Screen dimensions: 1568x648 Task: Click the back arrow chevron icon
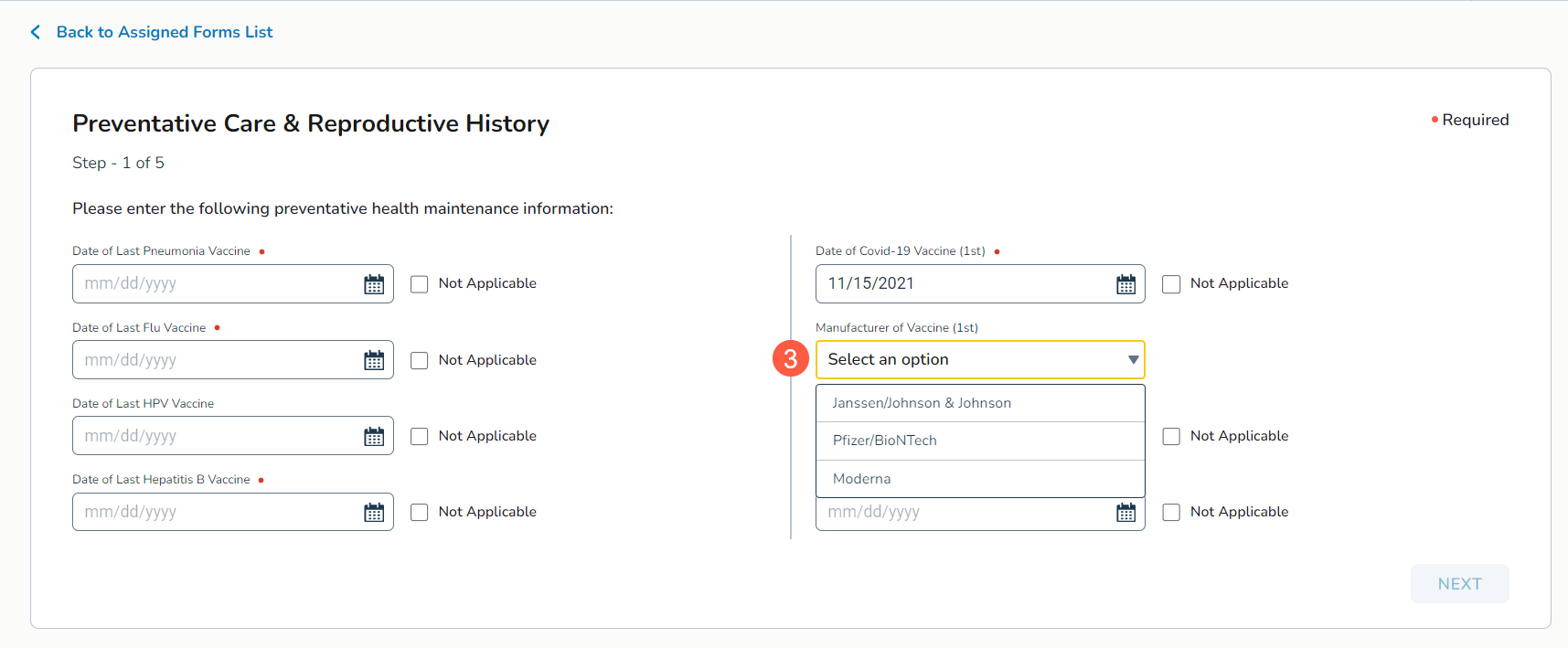[x=36, y=32]
